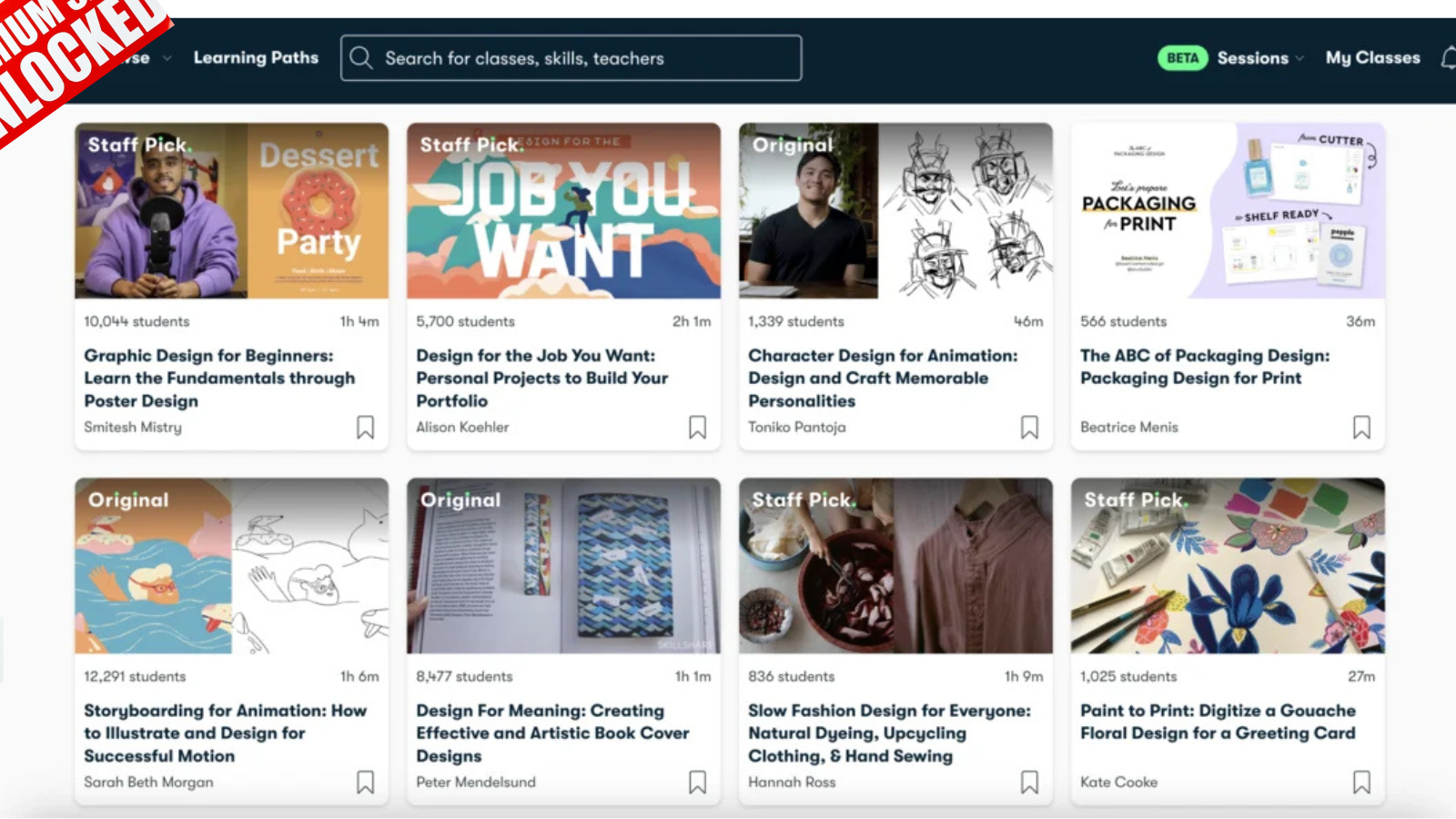Visit teacher Sarah Beth Morgan's profile
1456x819 pixels.
pos(147,782)
